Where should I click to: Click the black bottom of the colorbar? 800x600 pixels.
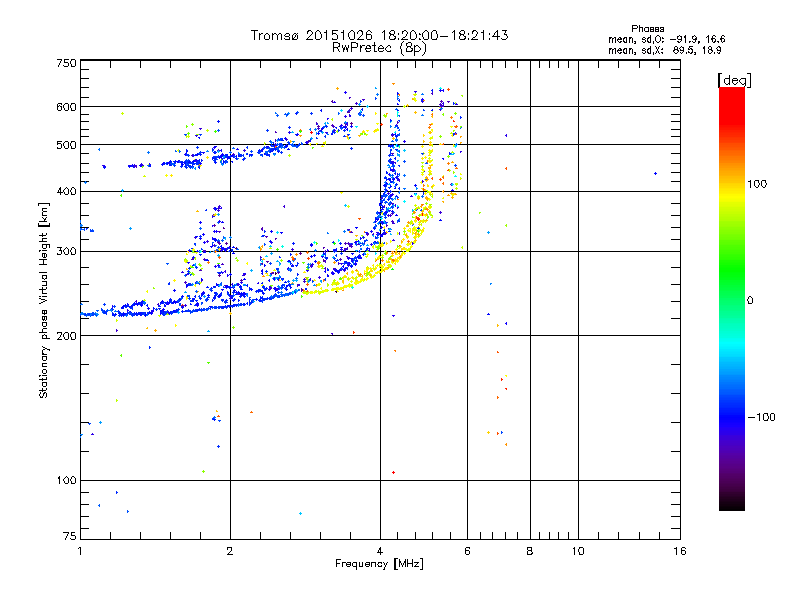pyautogui.click(x=732, y=503)
